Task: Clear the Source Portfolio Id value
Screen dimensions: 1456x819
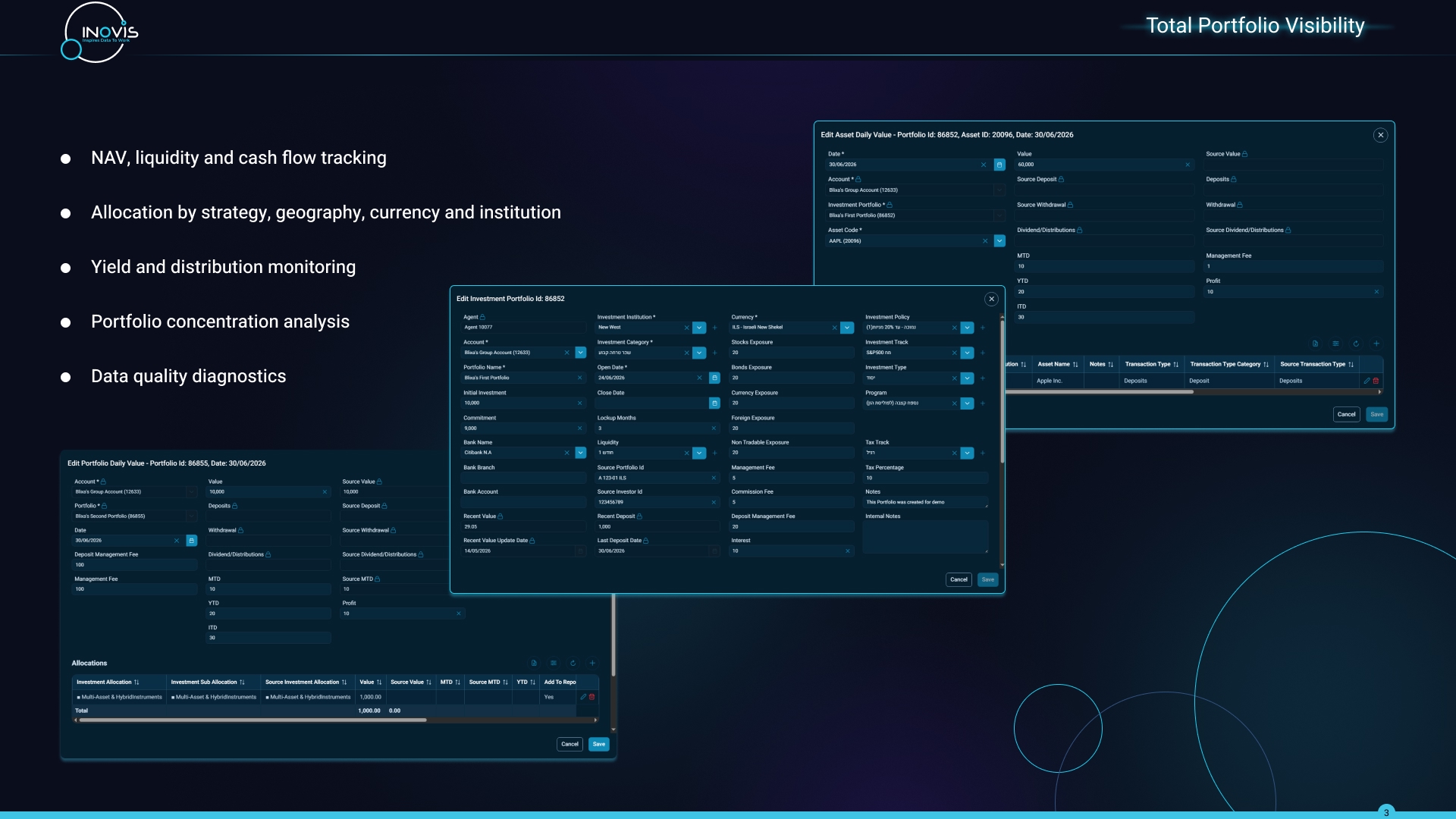Action: pyautogui.click(x=714, y=478)
